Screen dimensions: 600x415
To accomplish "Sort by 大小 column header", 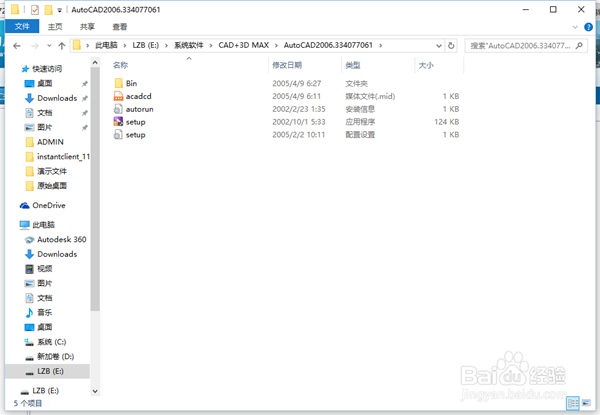I will coord(426,65).
